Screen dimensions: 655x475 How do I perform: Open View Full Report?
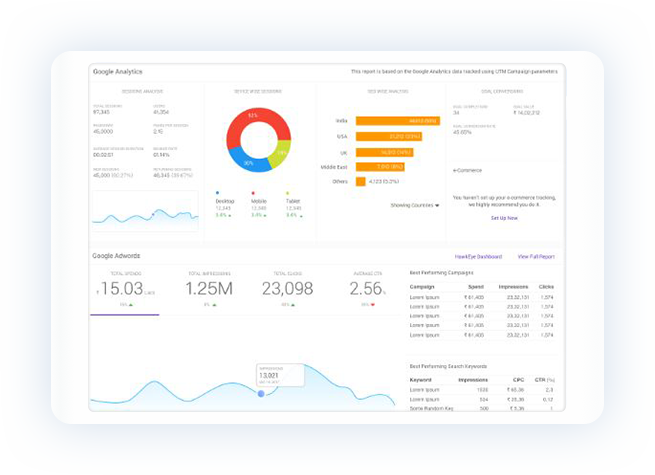click(x=536, y=257)
